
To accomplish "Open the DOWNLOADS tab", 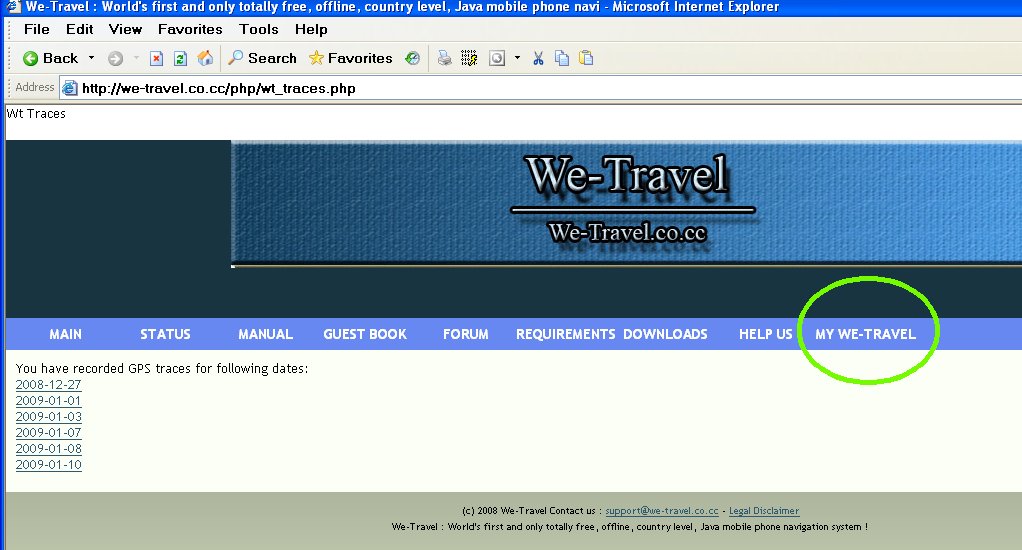I will point(665,334).
